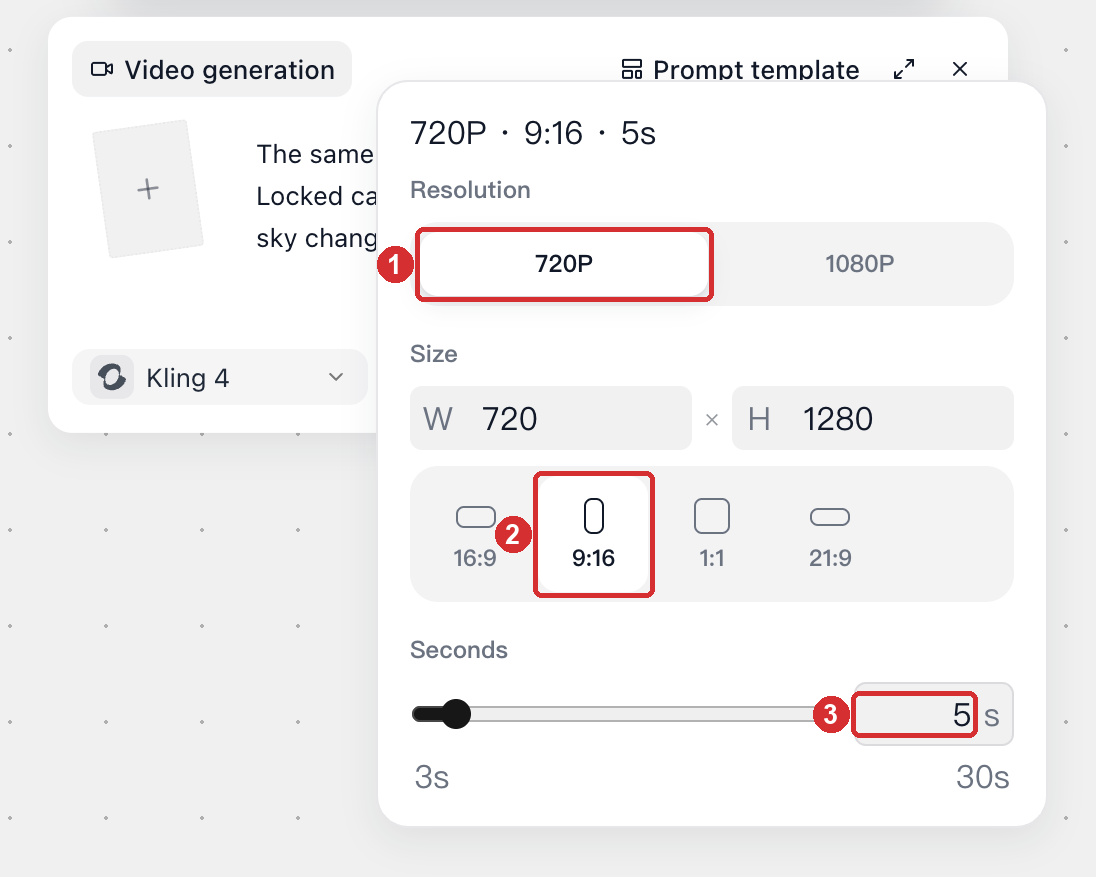Click the '720P · 9:16 · 5s' summary header

533,133
